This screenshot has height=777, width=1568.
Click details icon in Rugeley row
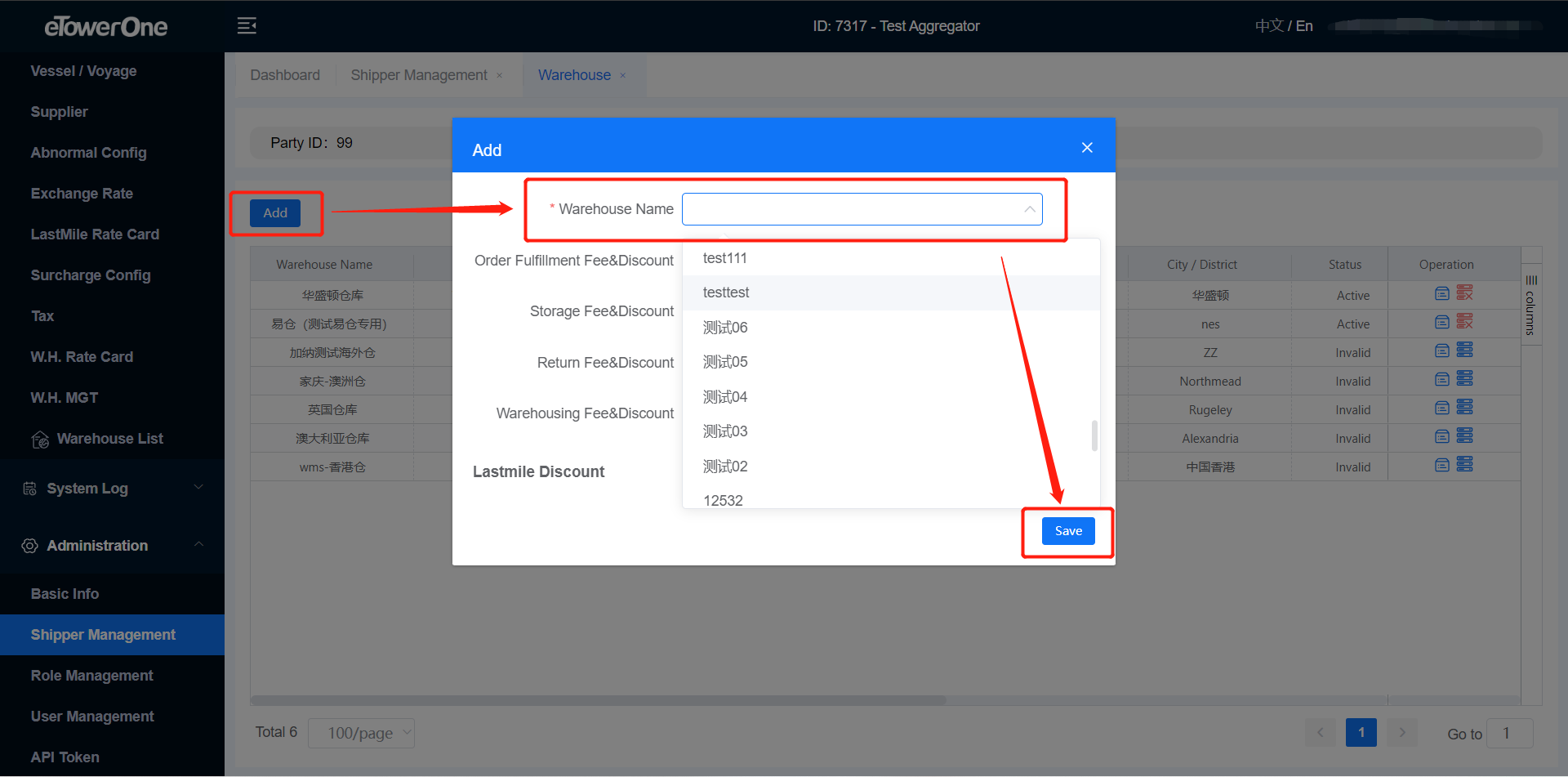1442,408
